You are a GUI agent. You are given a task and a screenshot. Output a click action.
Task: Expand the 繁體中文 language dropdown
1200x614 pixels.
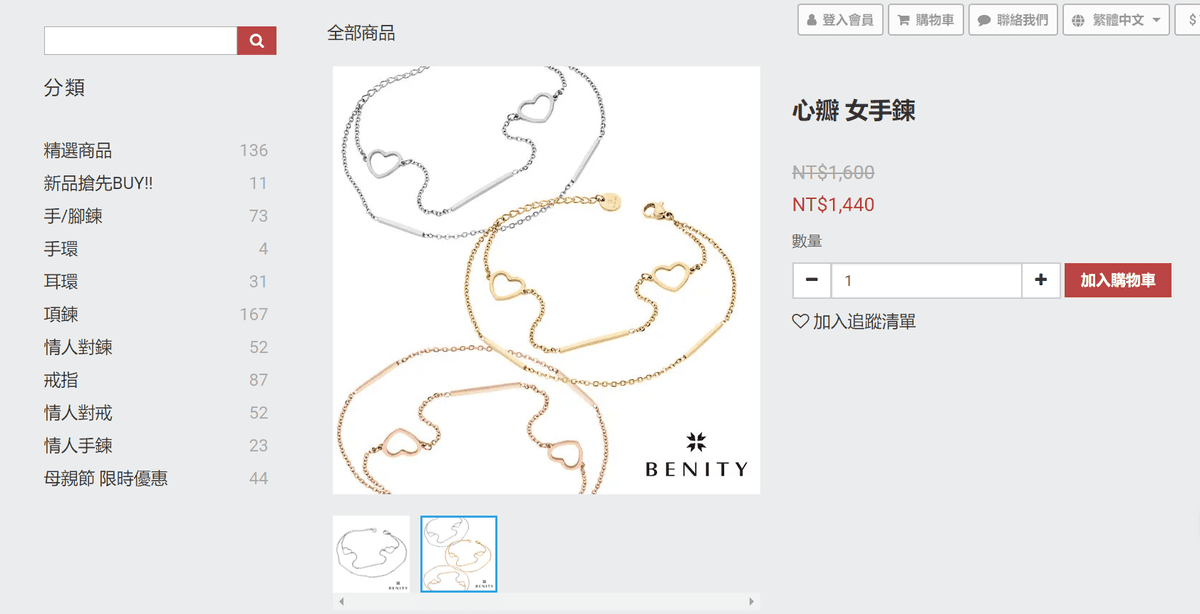point(1116,20)
